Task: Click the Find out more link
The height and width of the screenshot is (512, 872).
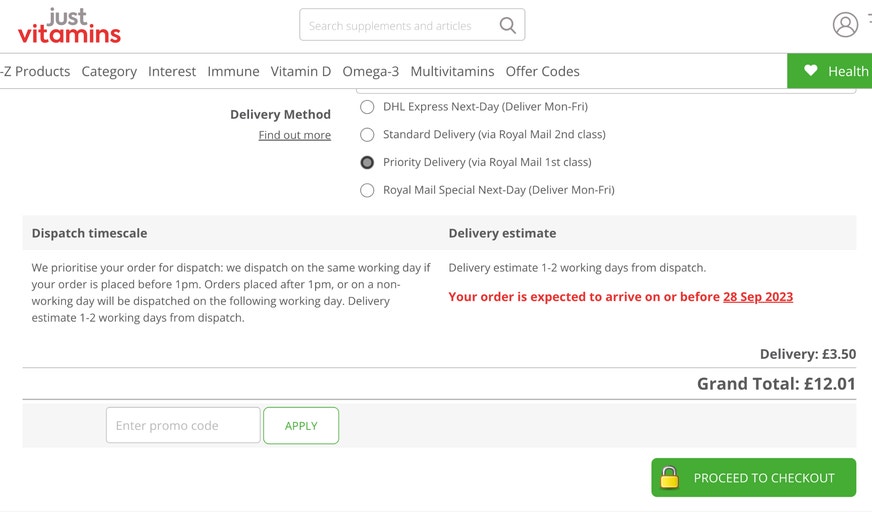Action: pos(295,135)
